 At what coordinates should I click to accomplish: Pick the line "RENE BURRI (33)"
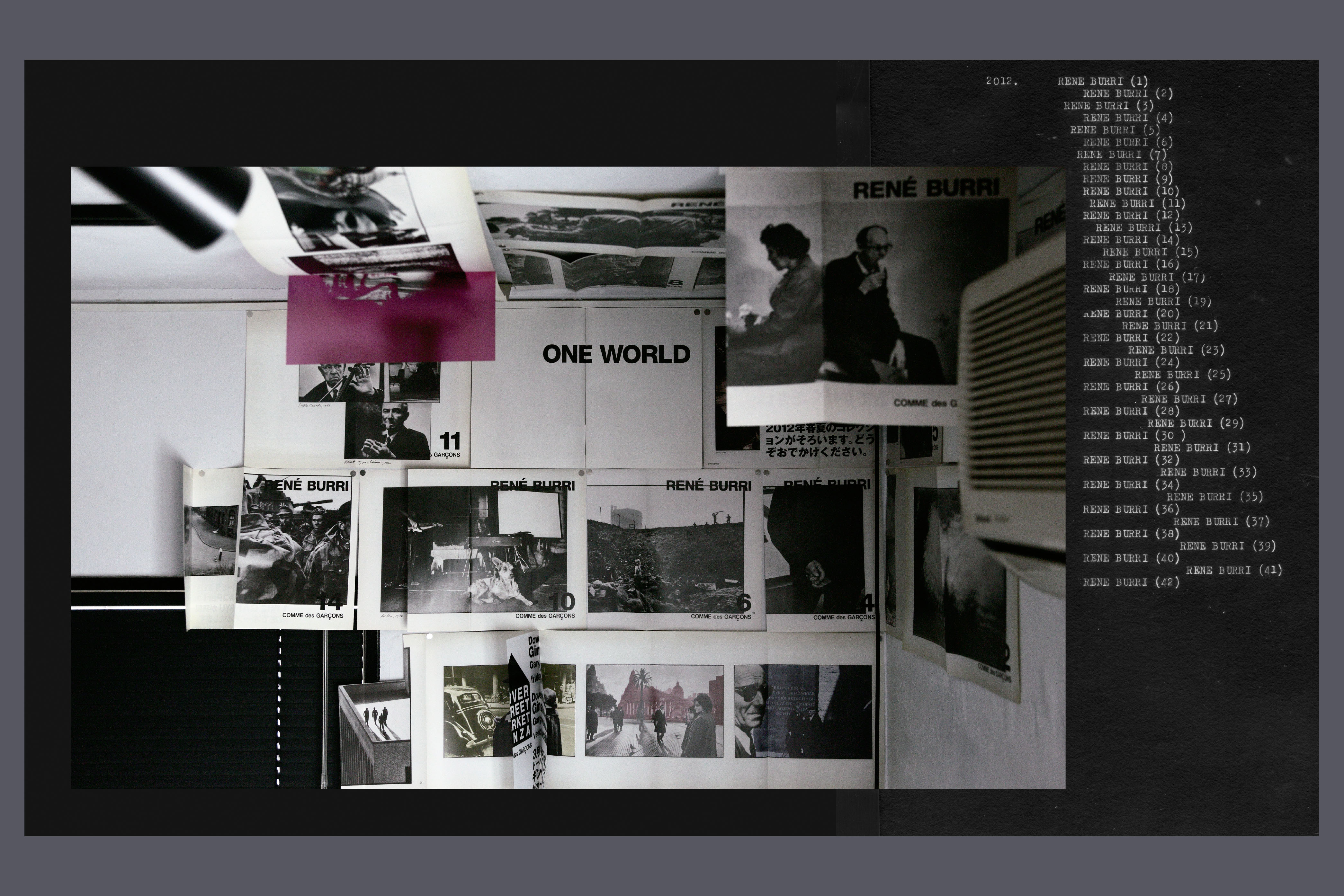[x=1208, y=472]
